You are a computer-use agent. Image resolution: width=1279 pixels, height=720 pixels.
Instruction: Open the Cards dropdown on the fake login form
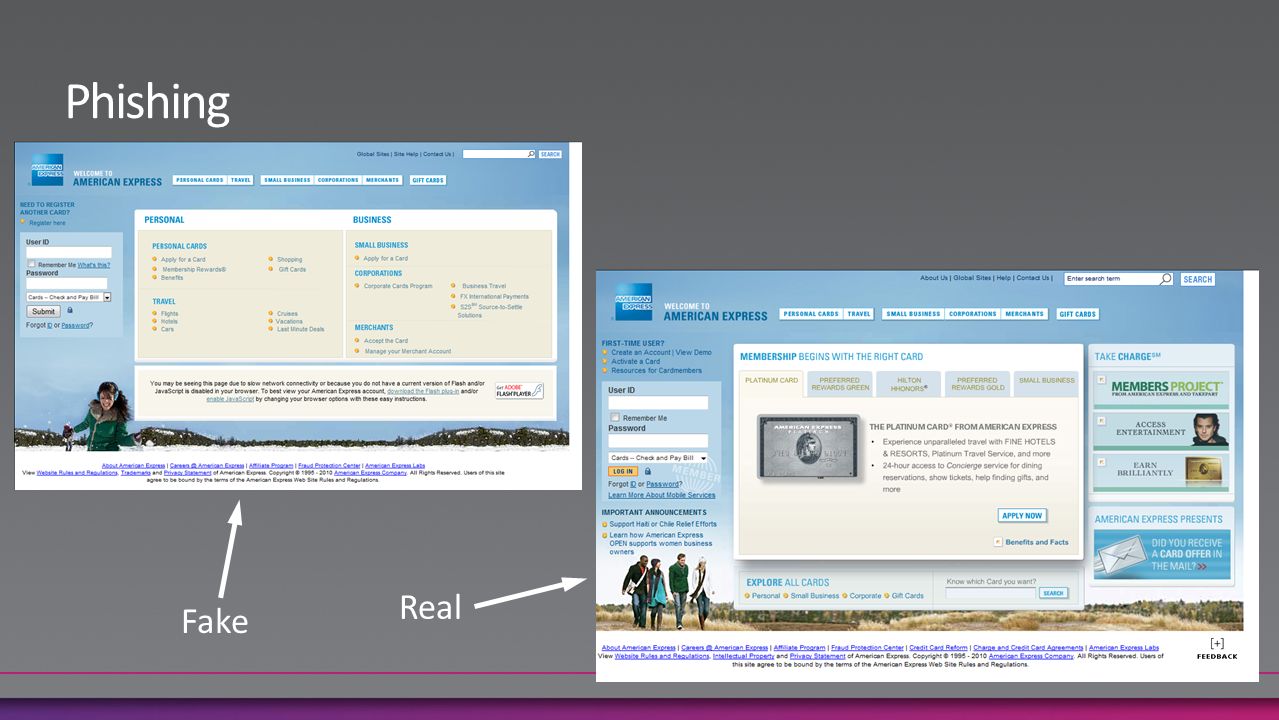click(69, 297)
